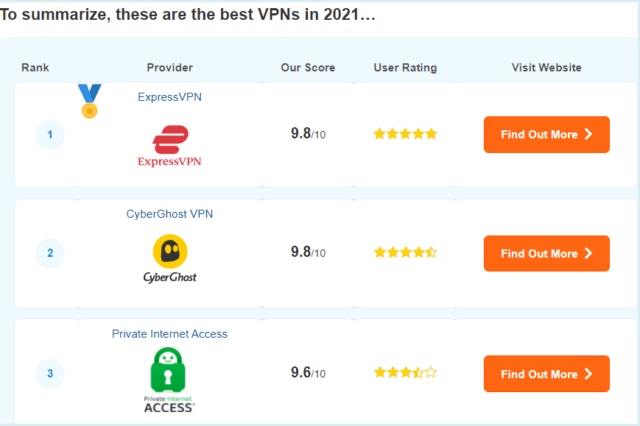Image resolution: width=640 pixels, height=426 pixels.
Task: Click the Rank column header
Action: point(35,67)
